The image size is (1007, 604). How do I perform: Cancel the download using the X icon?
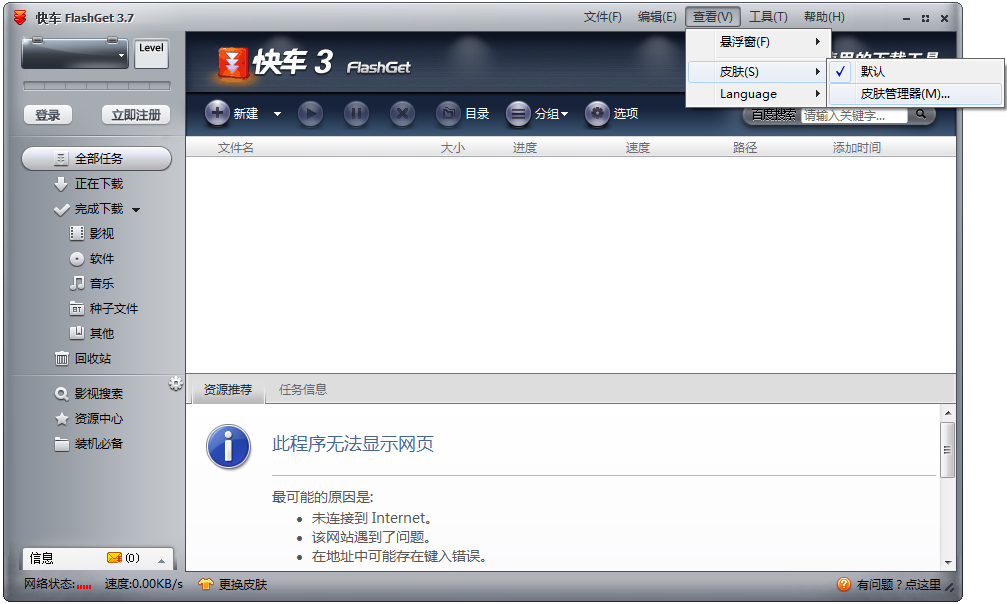click(x=401, y=113)
